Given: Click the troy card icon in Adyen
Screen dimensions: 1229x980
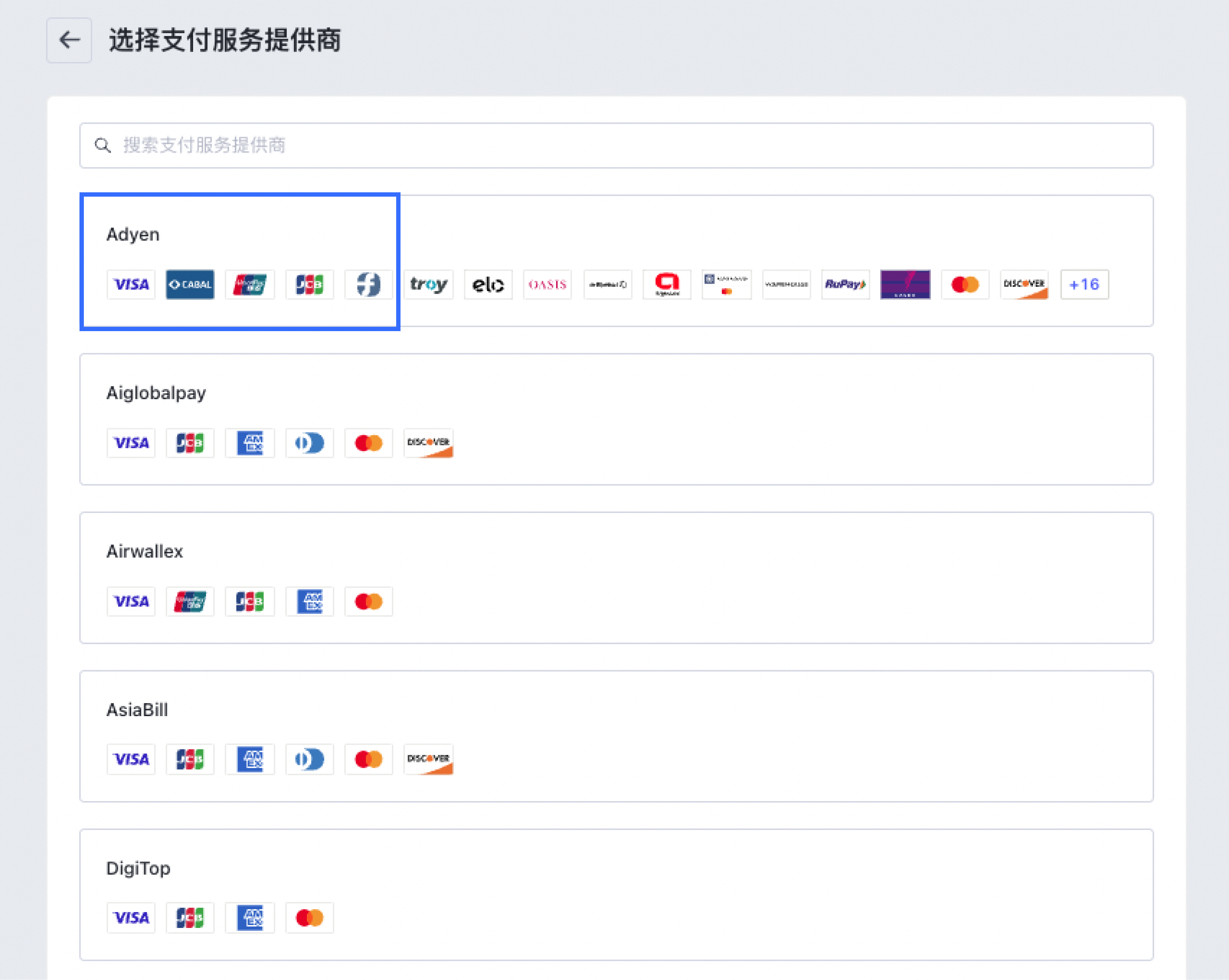Looking at the screenshot, I should pos(429,284).
